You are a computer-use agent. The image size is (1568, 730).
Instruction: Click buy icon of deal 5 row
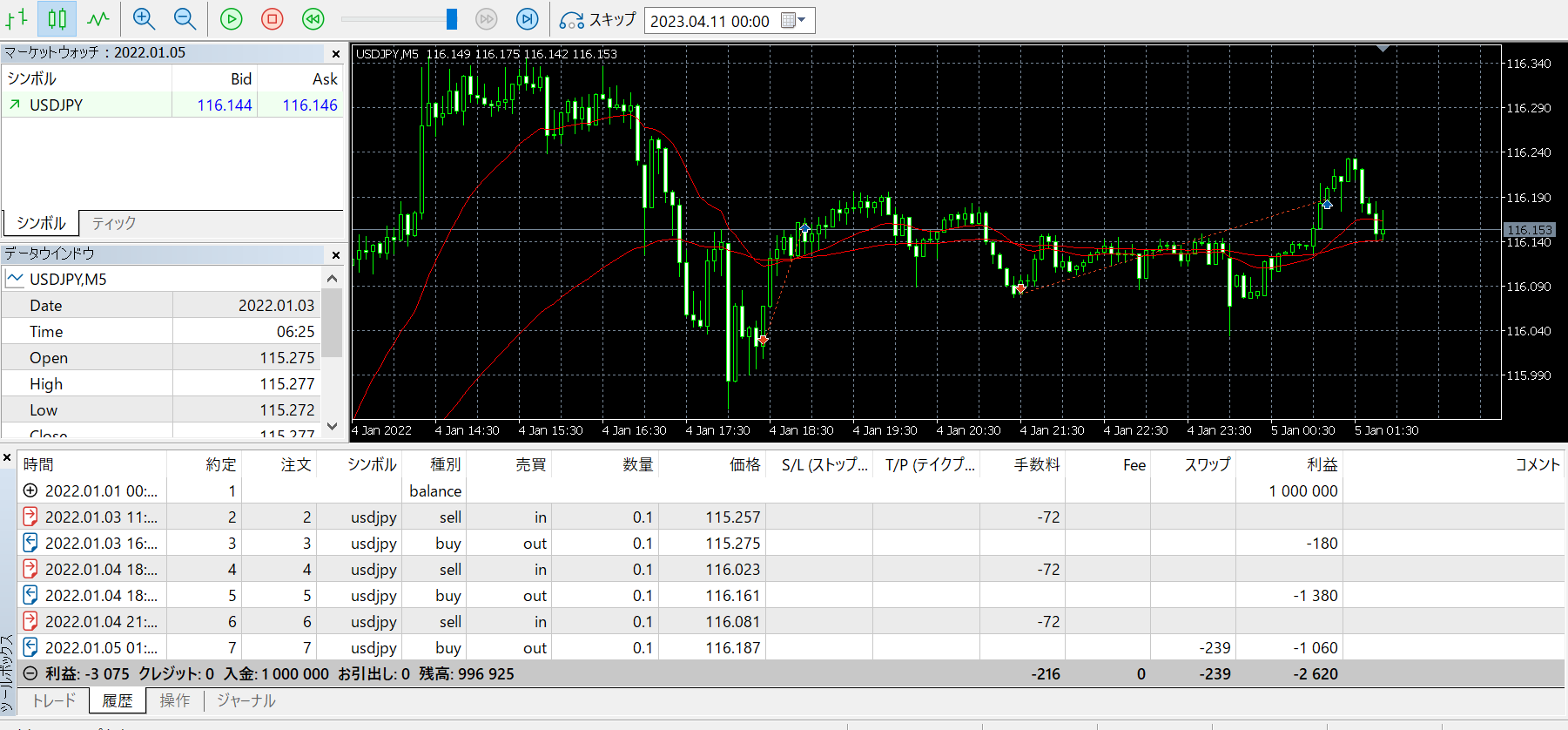click(30, 595)
